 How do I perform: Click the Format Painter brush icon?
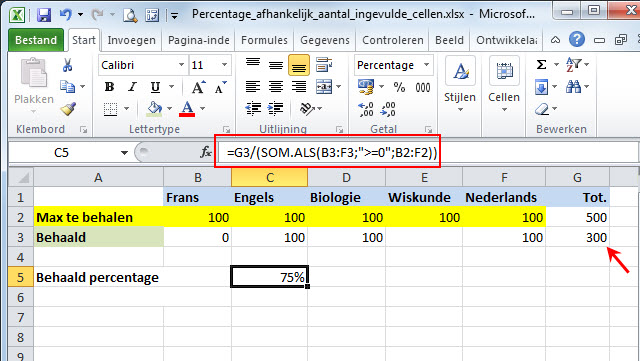68,109
